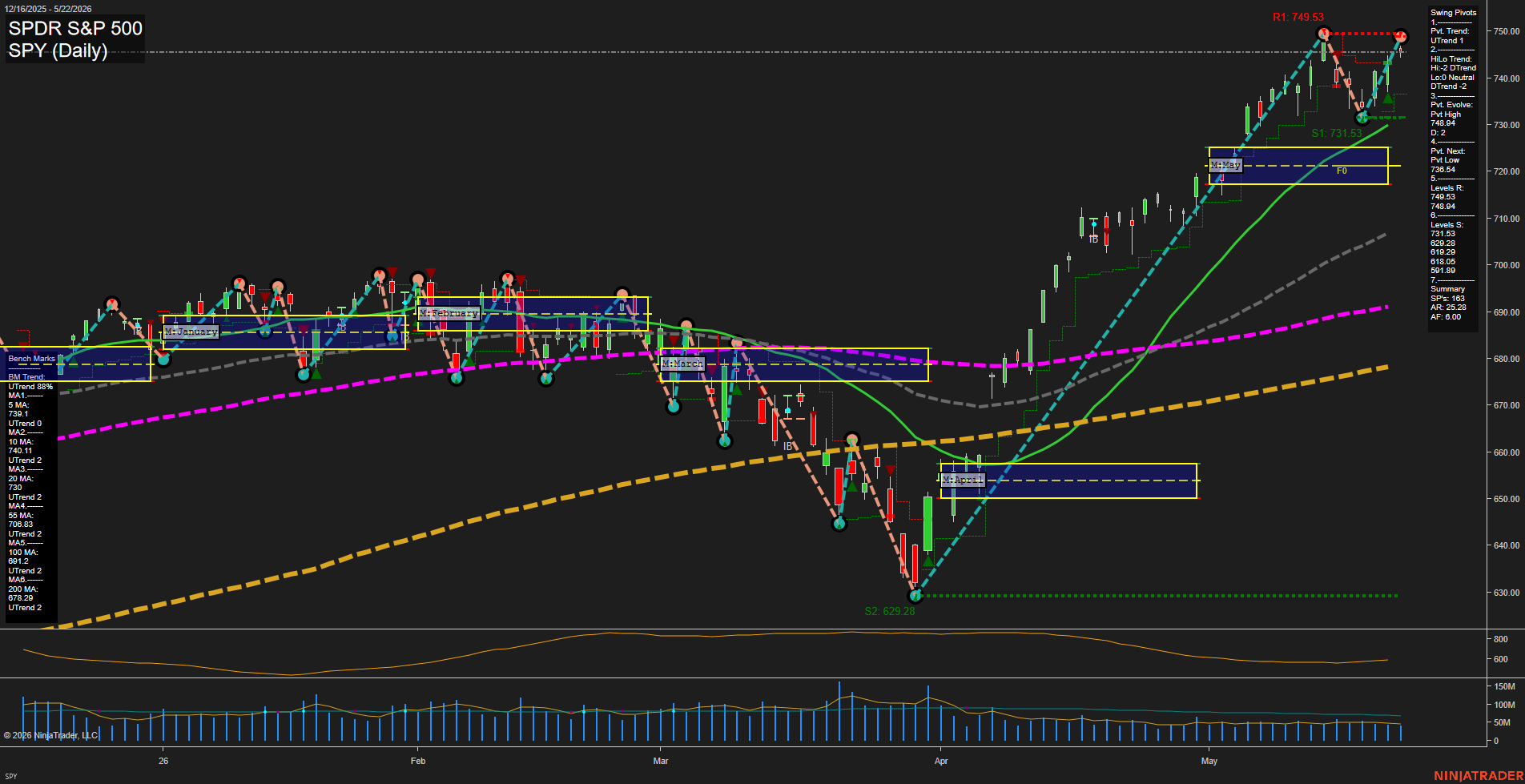Select the M:January monthly box label

point(191,332)
